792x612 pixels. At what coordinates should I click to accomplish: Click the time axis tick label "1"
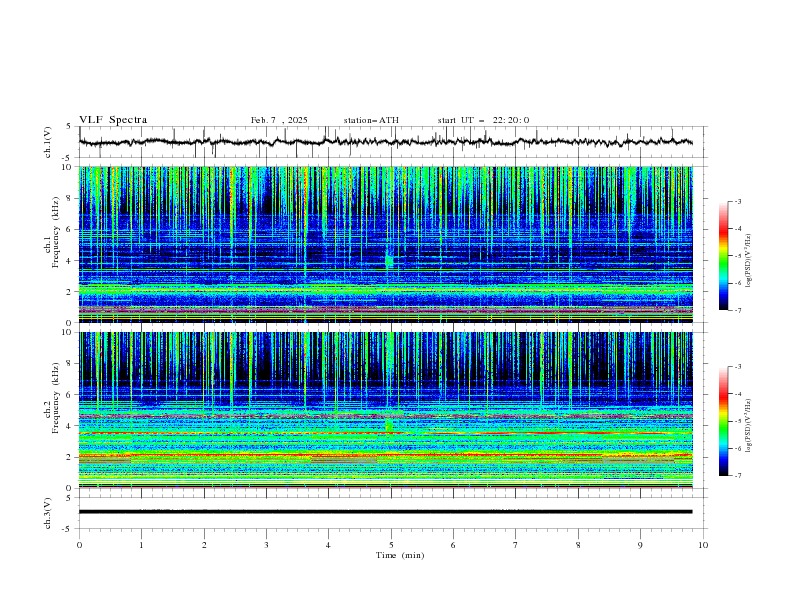click(x=141, y=545)
